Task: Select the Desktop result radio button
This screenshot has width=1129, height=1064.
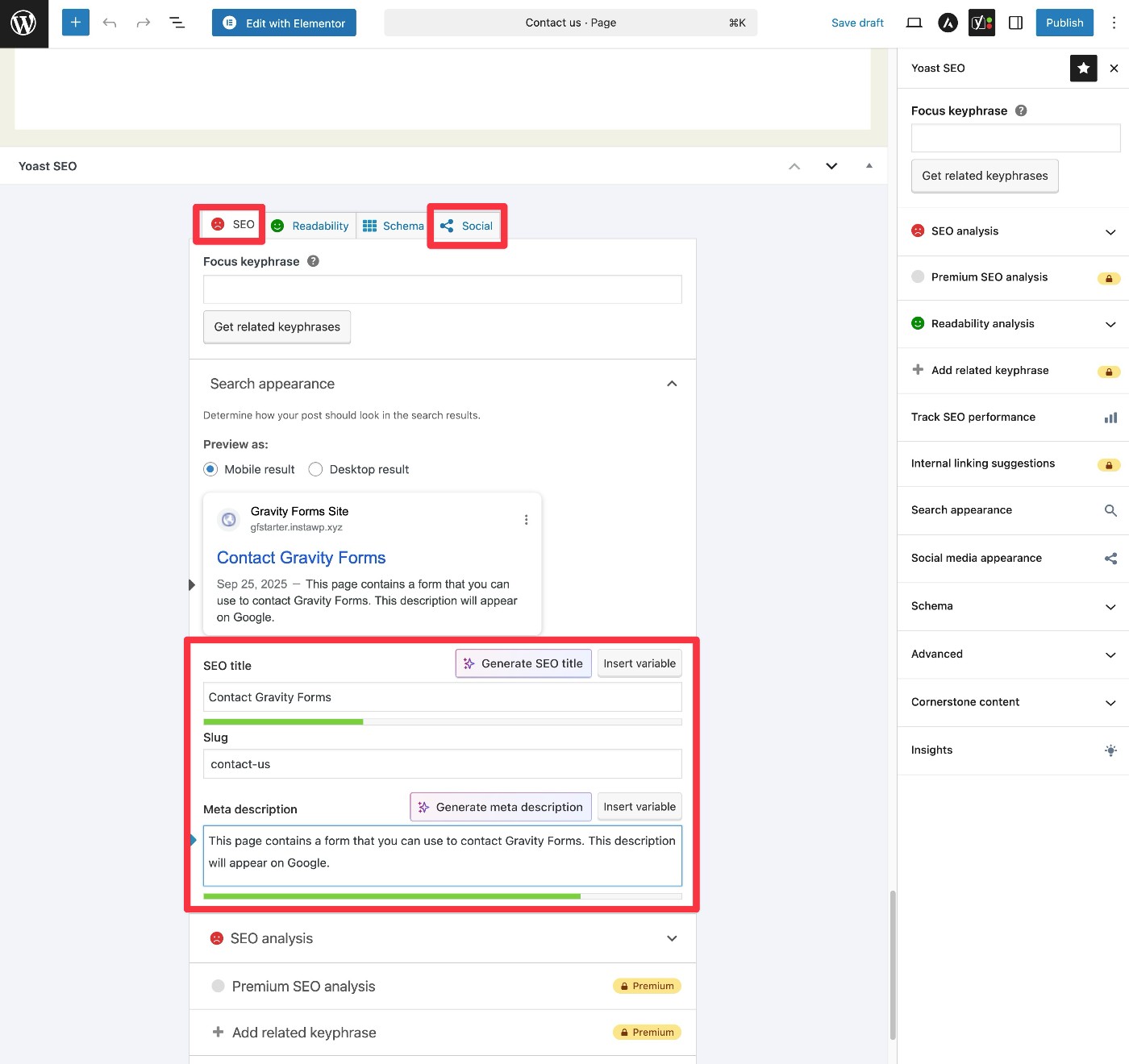Action: (316, 469)
